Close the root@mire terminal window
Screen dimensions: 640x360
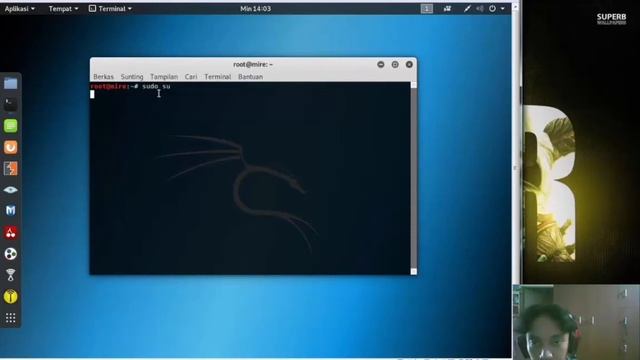409,64
